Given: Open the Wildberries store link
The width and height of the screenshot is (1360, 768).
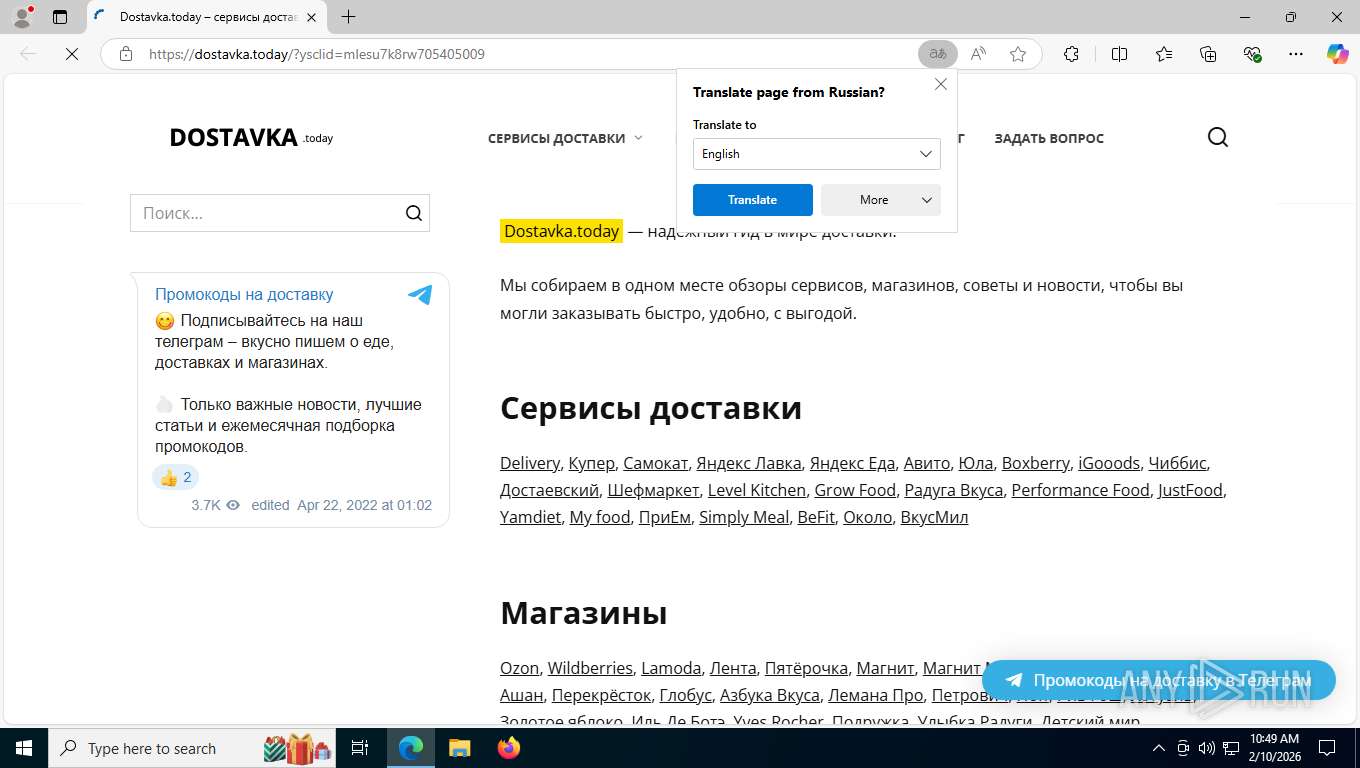Looking at the screenshot, I should 590,668.
